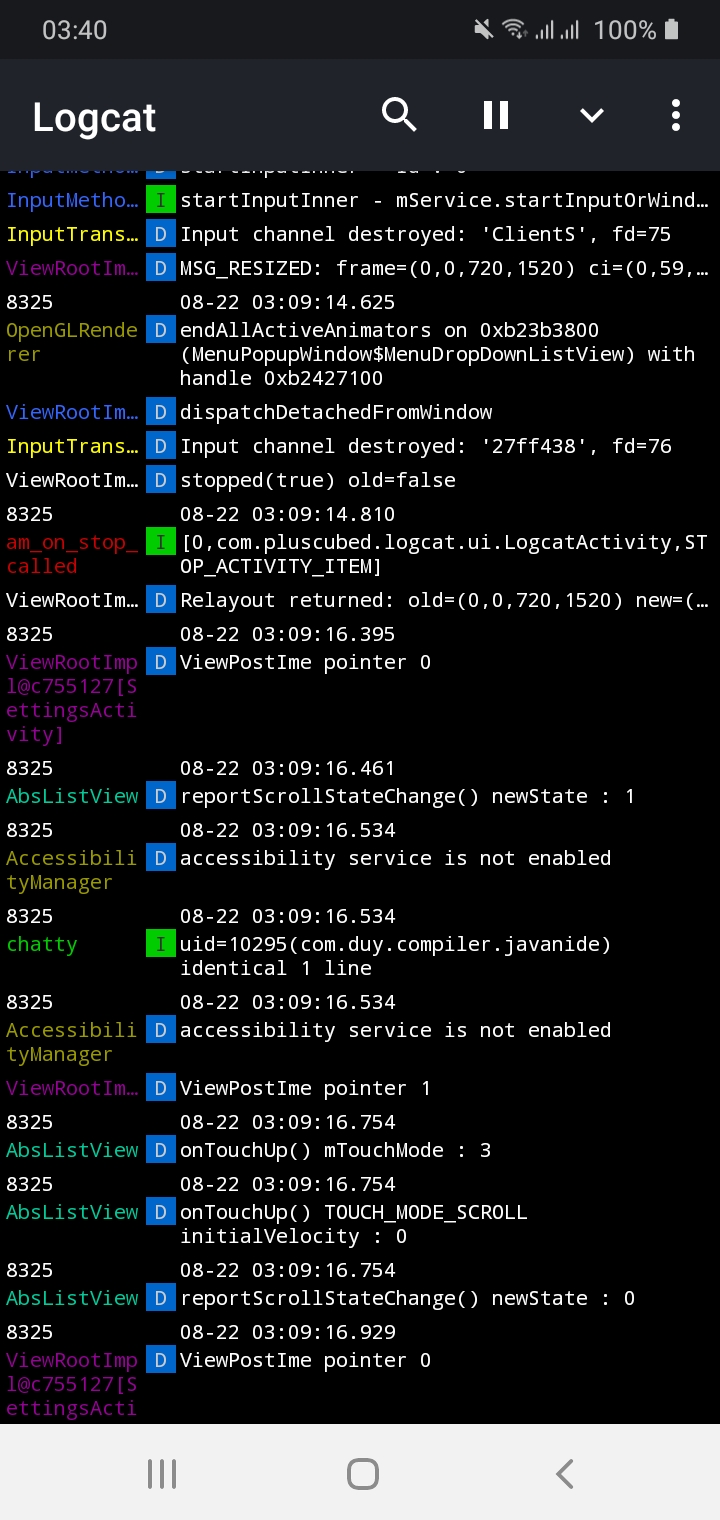Screen dimensions: 720x1520
Task: Tap the green I badge on am_on_stop_called entry
Action: coord(160,542)
